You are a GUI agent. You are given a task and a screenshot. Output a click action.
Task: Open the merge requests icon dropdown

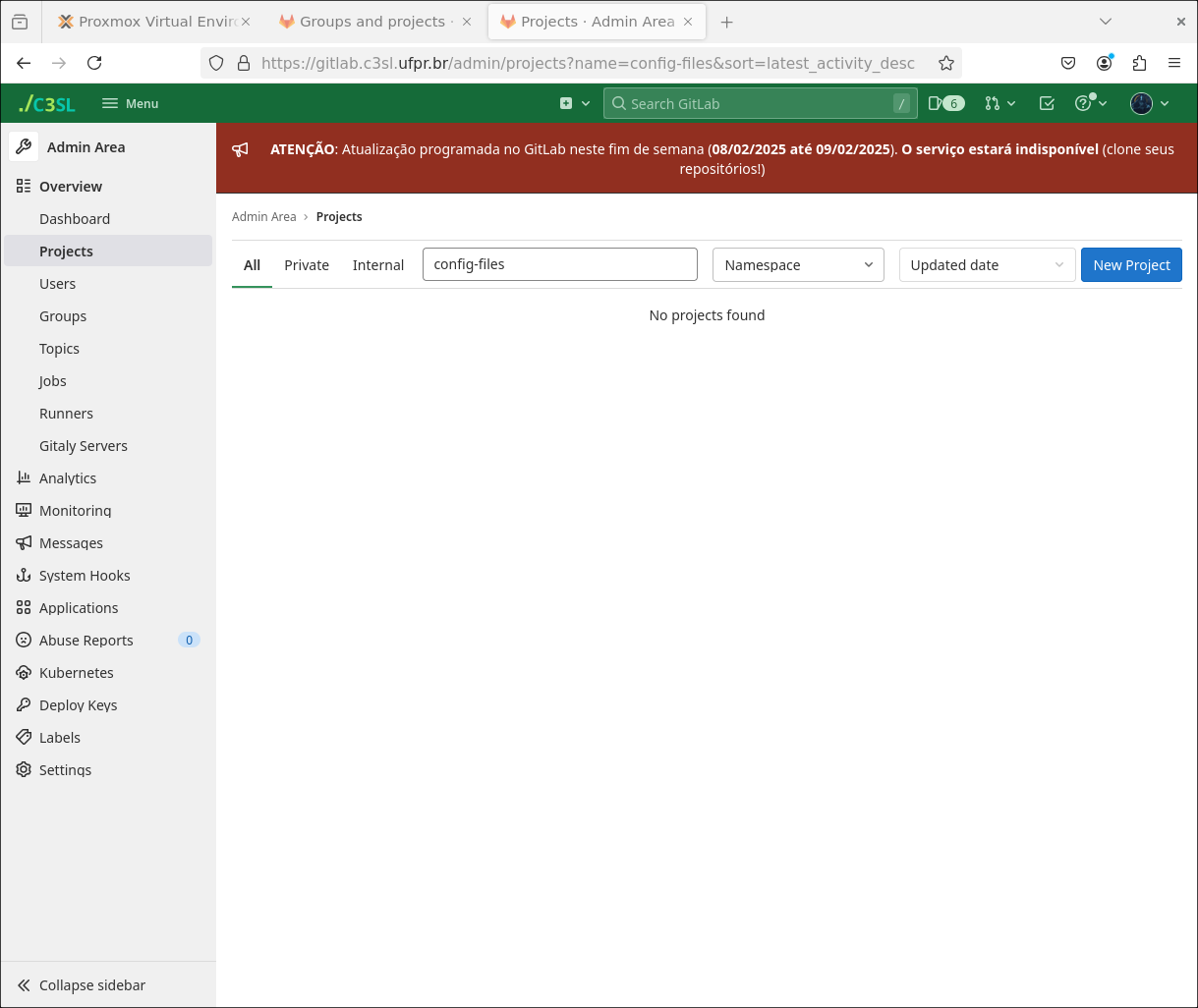(999, 103)
